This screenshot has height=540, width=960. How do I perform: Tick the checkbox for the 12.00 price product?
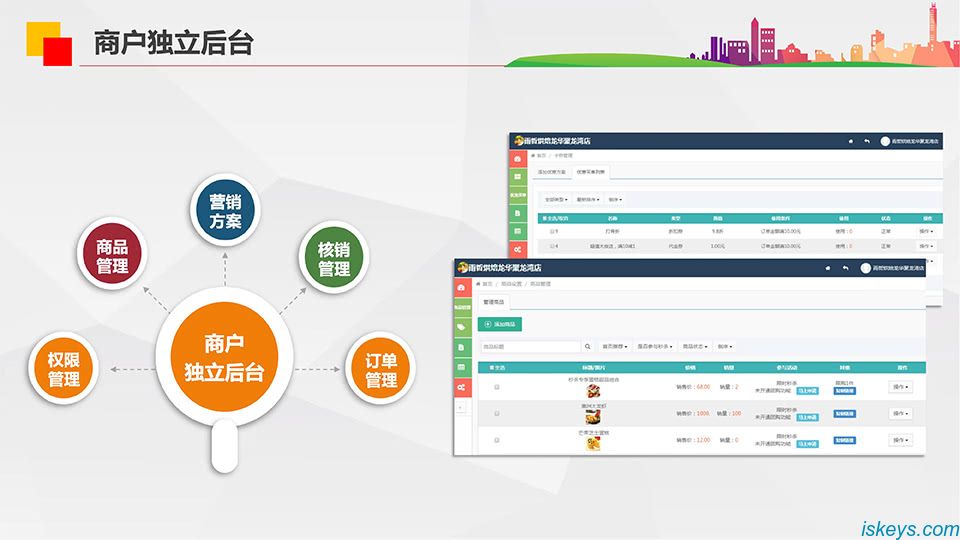(497, 440)
